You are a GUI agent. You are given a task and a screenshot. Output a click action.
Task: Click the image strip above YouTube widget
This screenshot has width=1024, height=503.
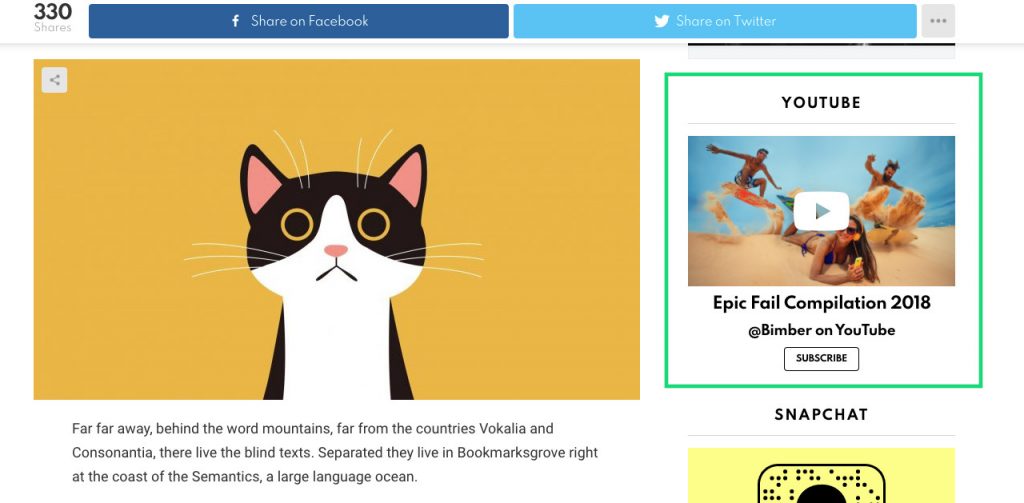pyautogui.click(x=822, y=51)
